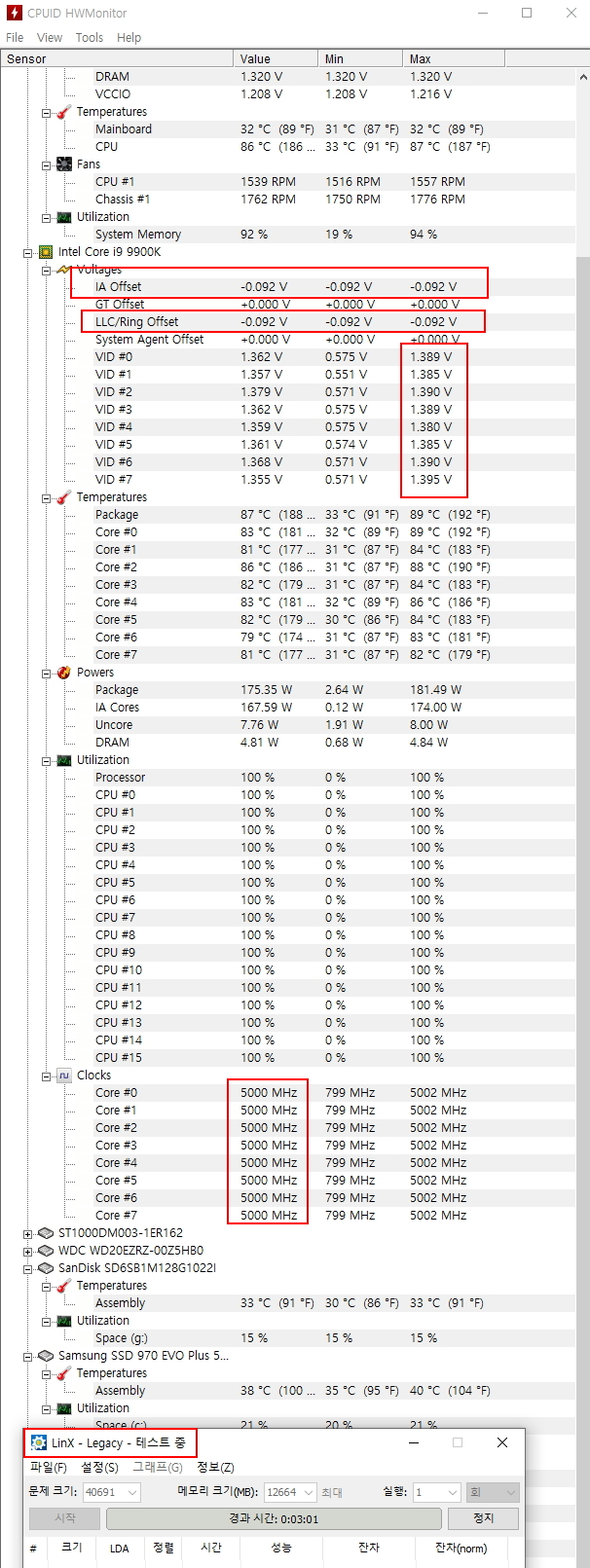Image resolution: width=590 pixels, height=1568 pixels.
Task: Collapse the Clocks section
Action: pyautogui.click(x=46, y=1076)
